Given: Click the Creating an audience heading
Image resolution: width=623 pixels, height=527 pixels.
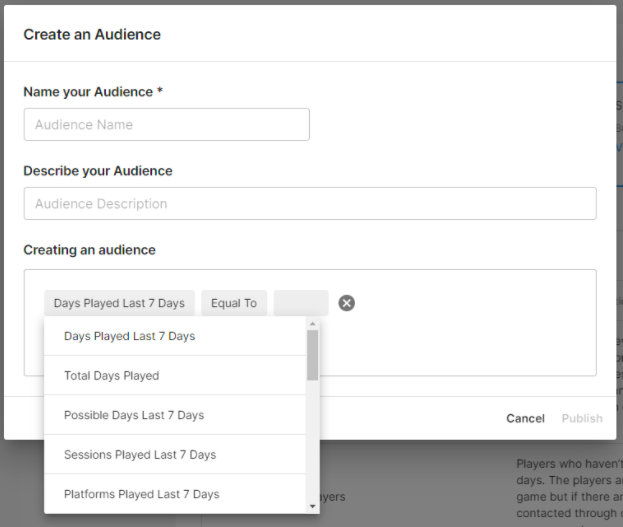Looking at the screenshot, I should (x=89, y=250).
